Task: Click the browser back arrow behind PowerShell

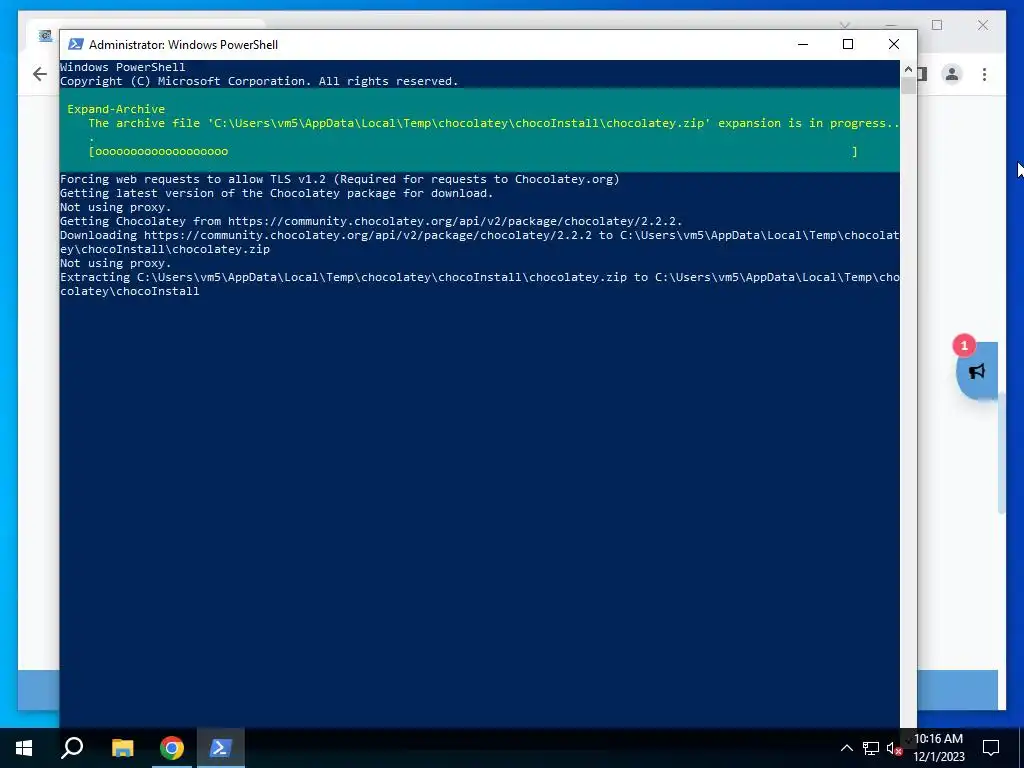Action: point(40,74)
